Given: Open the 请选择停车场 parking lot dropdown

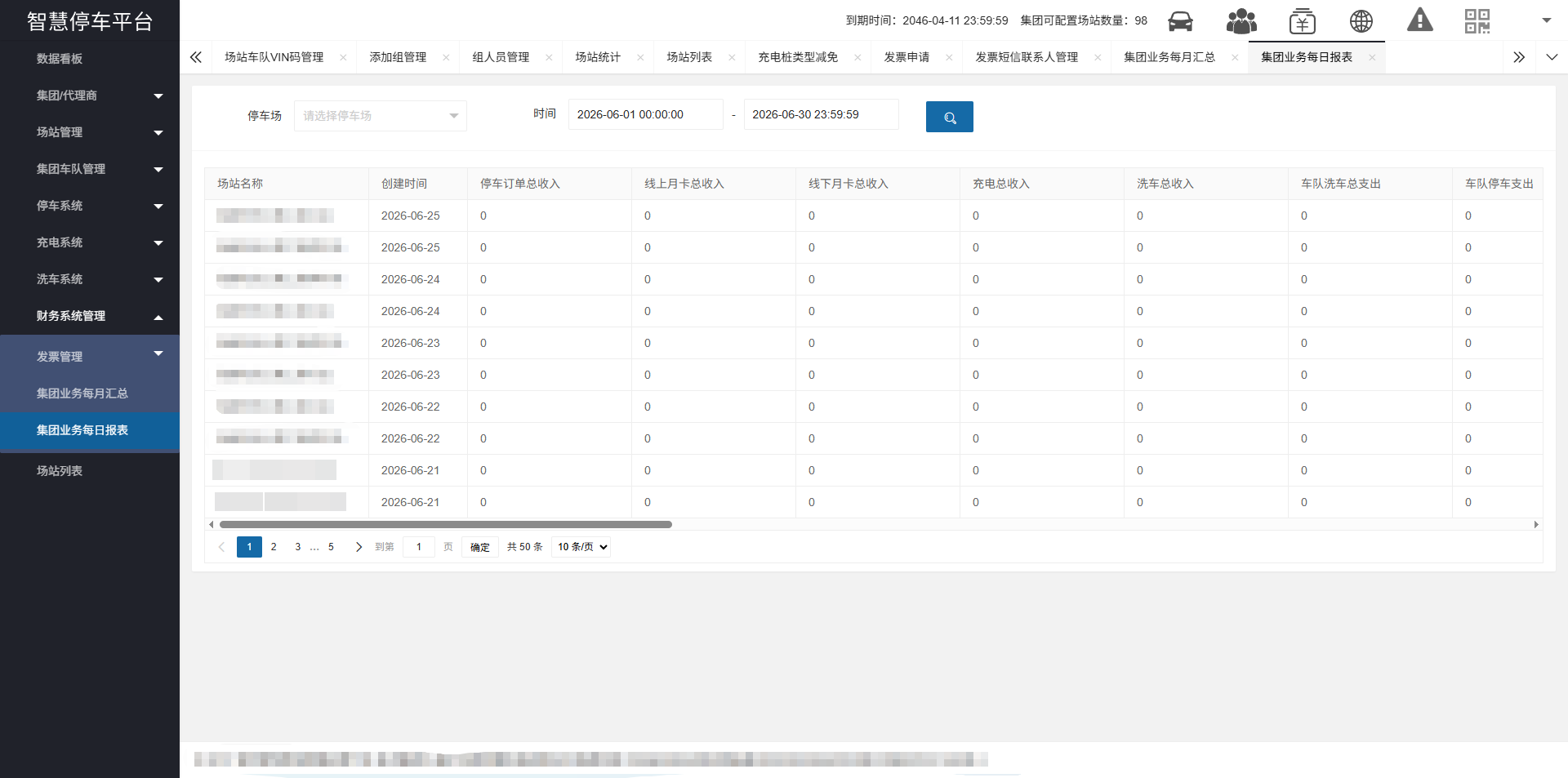Looking at the screenshot, I should (x=381, y=116).
